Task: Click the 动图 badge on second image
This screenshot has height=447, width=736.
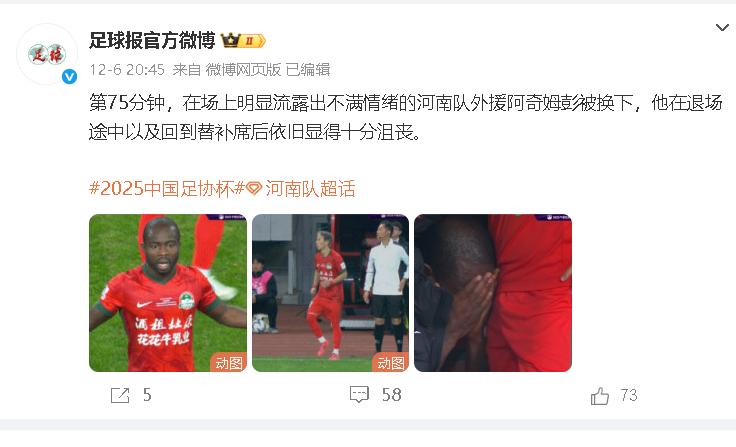Action: click(x=391, y=362)
